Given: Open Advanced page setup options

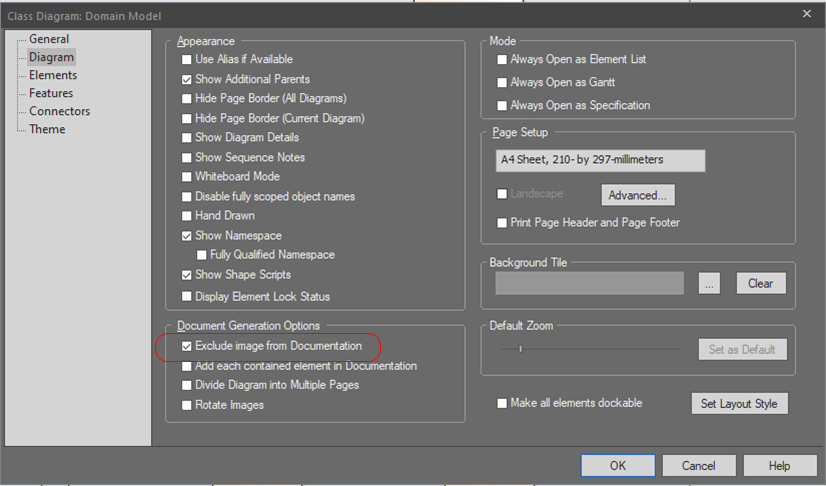Looking at the screenshot, I should click(638, 195).
